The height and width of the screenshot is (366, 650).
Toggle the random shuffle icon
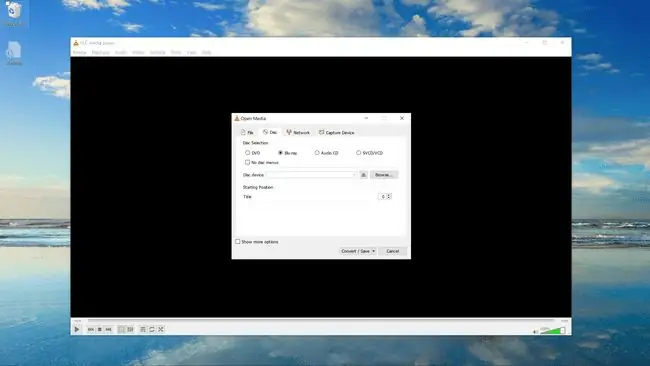pos(161,329)
